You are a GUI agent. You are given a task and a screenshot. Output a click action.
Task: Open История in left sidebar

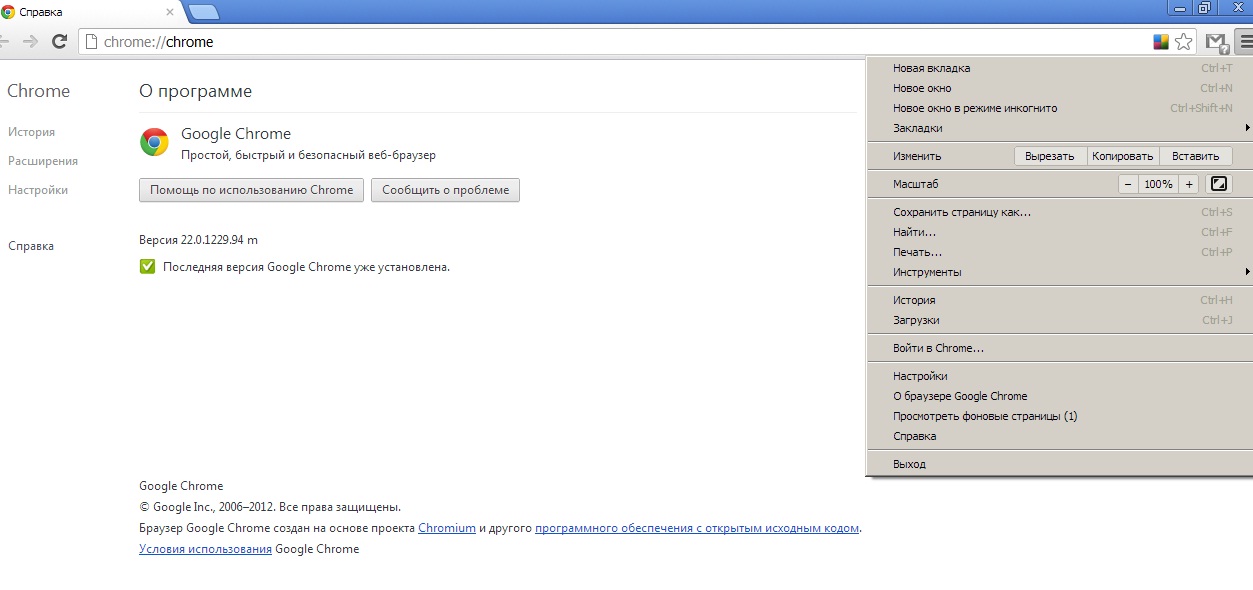(31, 132)
